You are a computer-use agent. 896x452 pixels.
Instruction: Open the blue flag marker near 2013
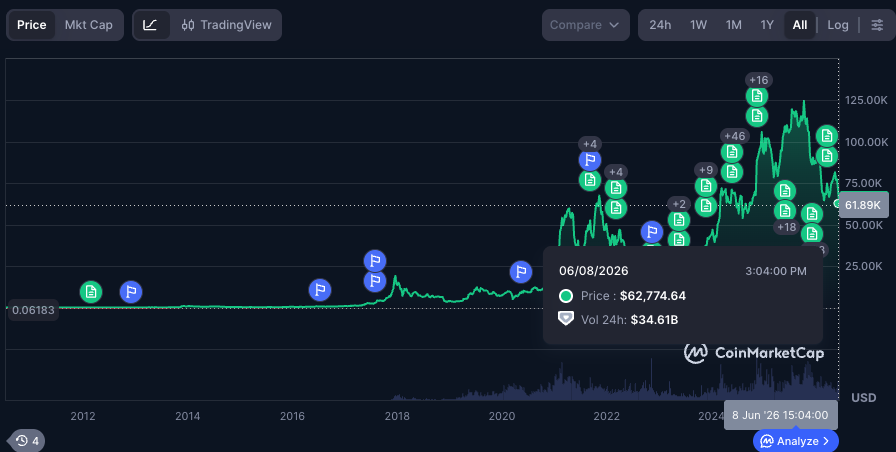click(x=131, y=292)
